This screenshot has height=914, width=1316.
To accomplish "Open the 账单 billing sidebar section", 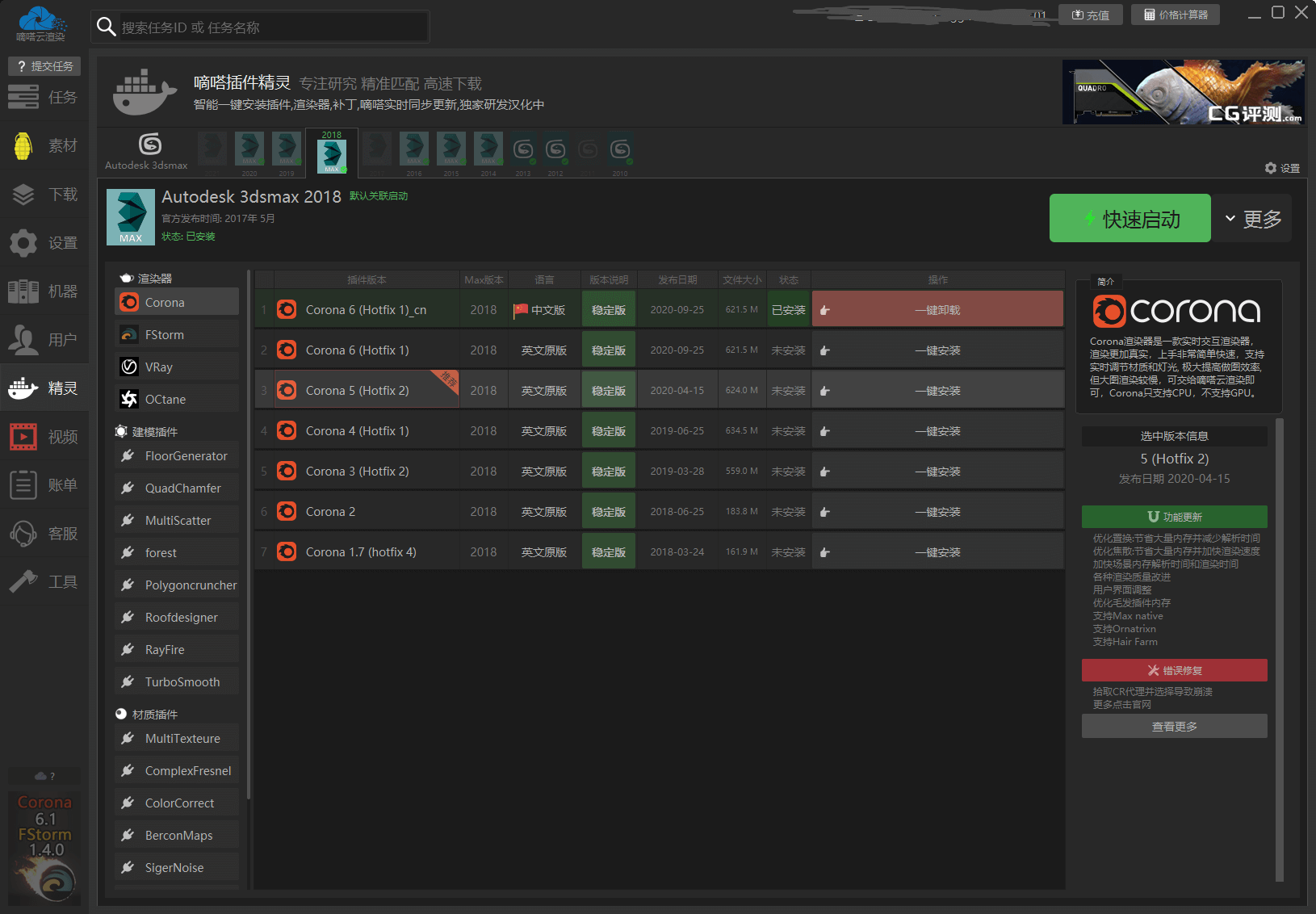I will (x=44, y=485).
